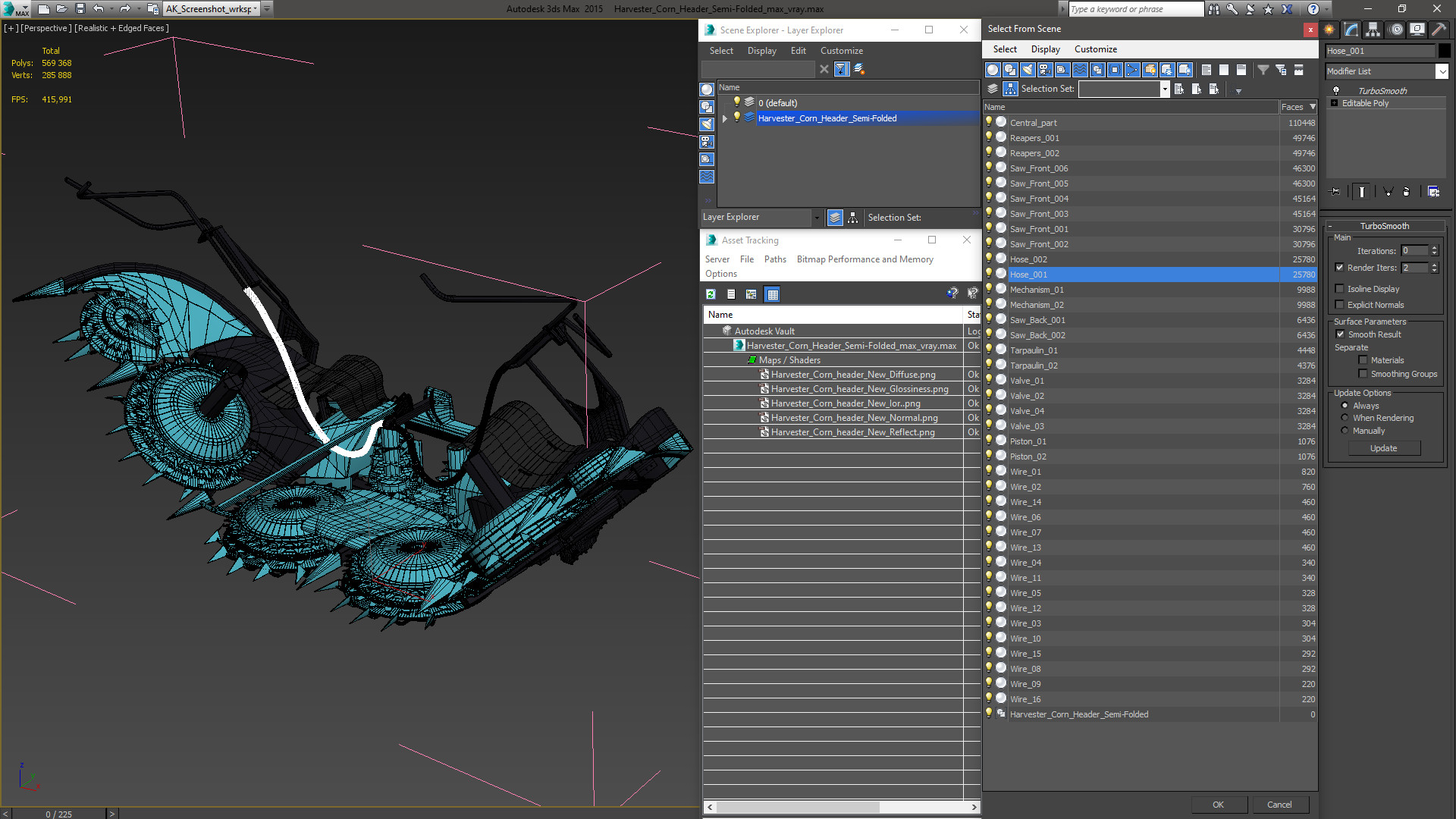Open the Utilities hammer panel tab
The image size is (1456, 819).
(1439, 30)
